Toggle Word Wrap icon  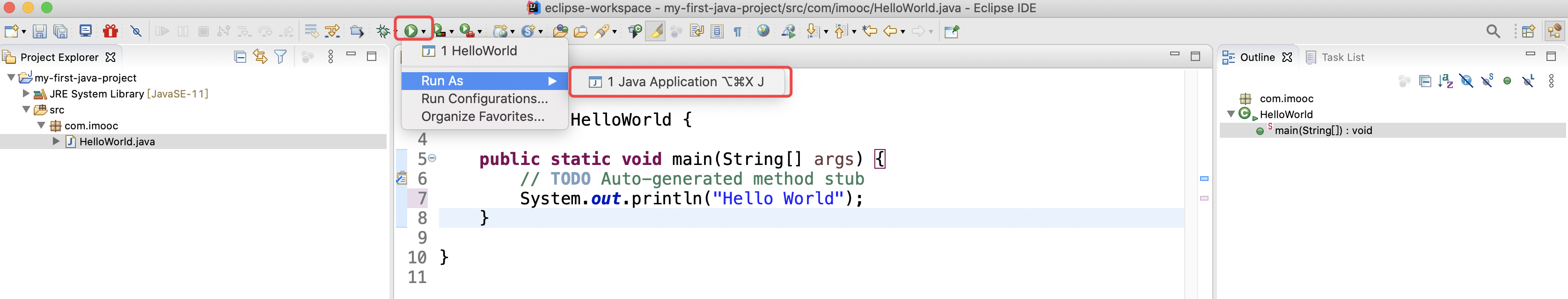point(697,31)
